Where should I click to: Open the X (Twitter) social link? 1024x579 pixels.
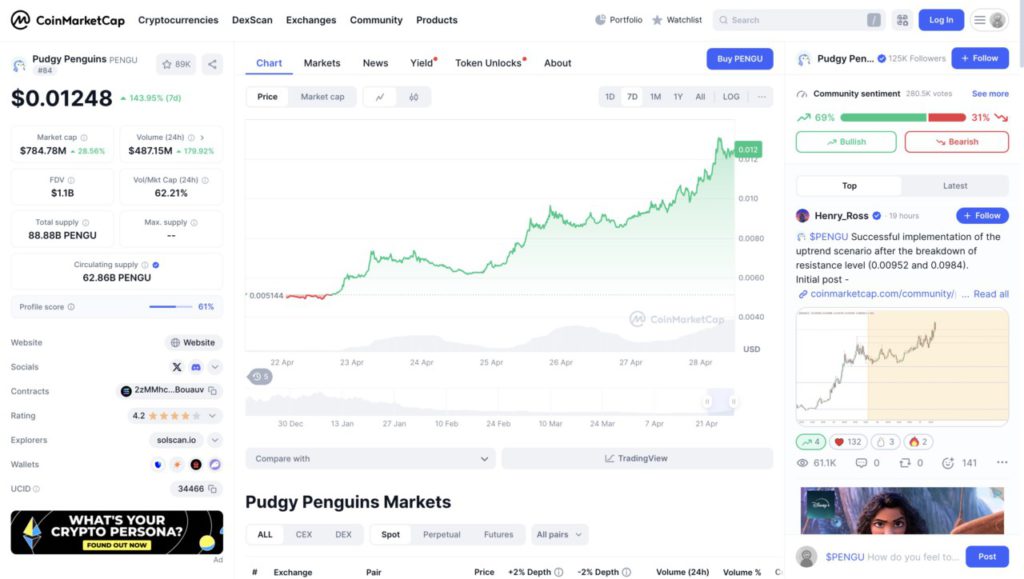pos(177,367)
